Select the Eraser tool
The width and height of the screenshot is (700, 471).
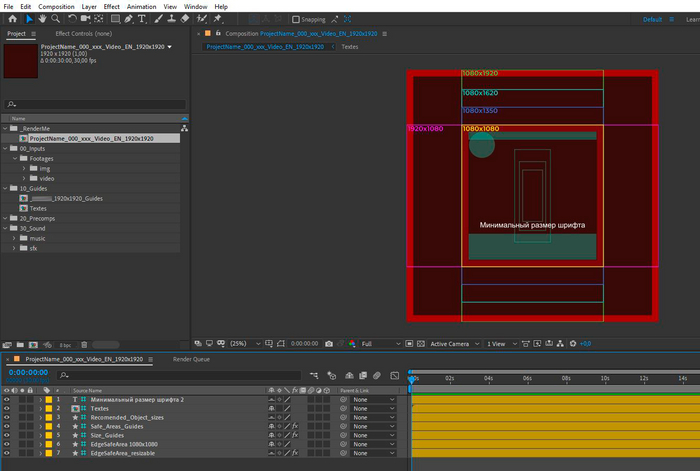(183, 19)
